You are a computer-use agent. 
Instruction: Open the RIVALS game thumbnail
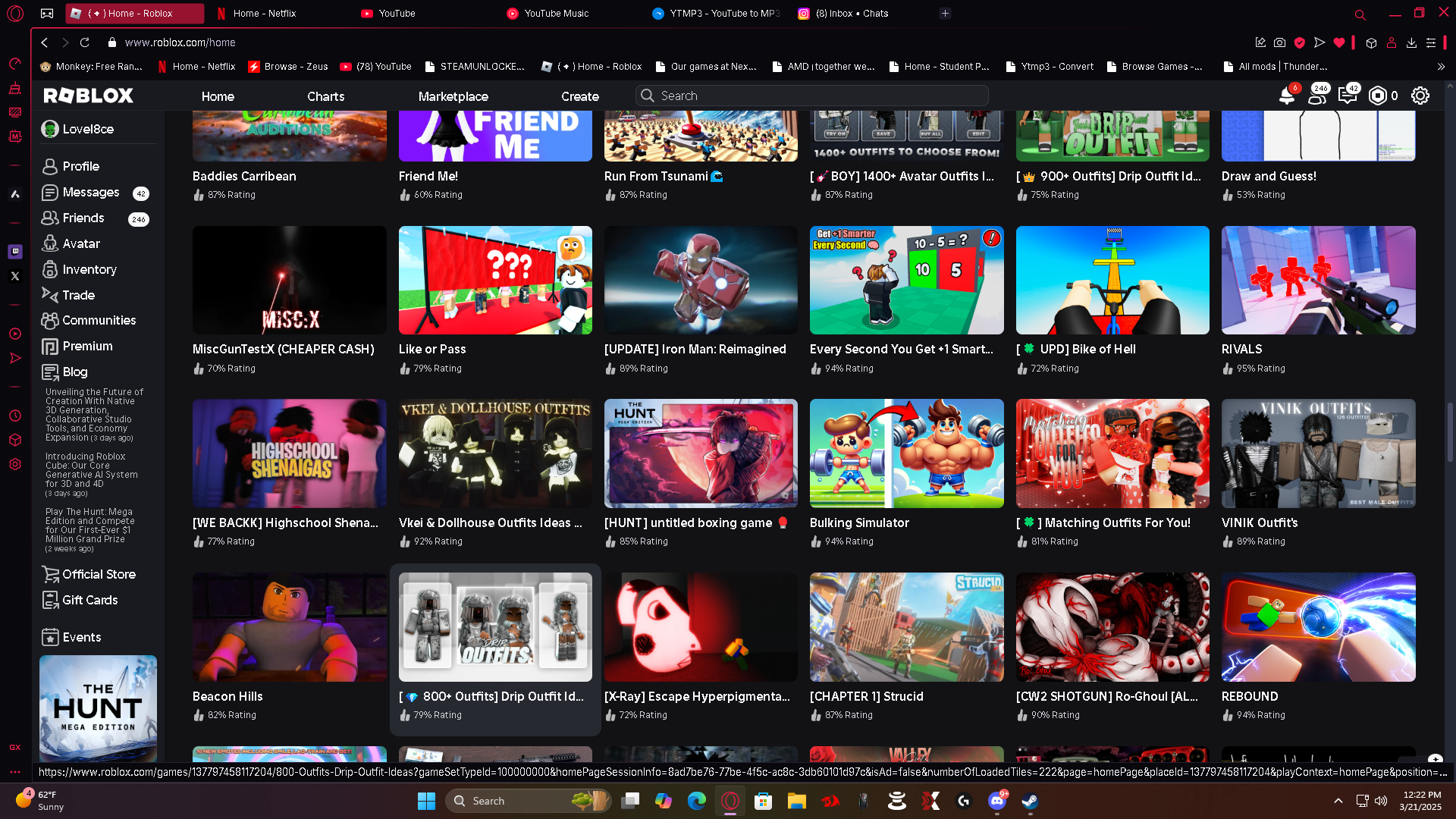tap(1318, 281)
